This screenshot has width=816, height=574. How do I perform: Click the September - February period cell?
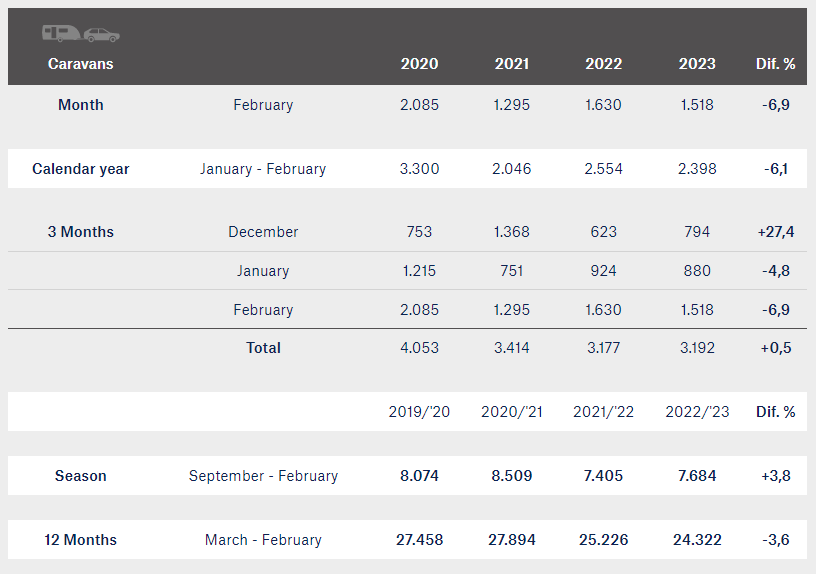pyautogui.click(x=263, y=476)
